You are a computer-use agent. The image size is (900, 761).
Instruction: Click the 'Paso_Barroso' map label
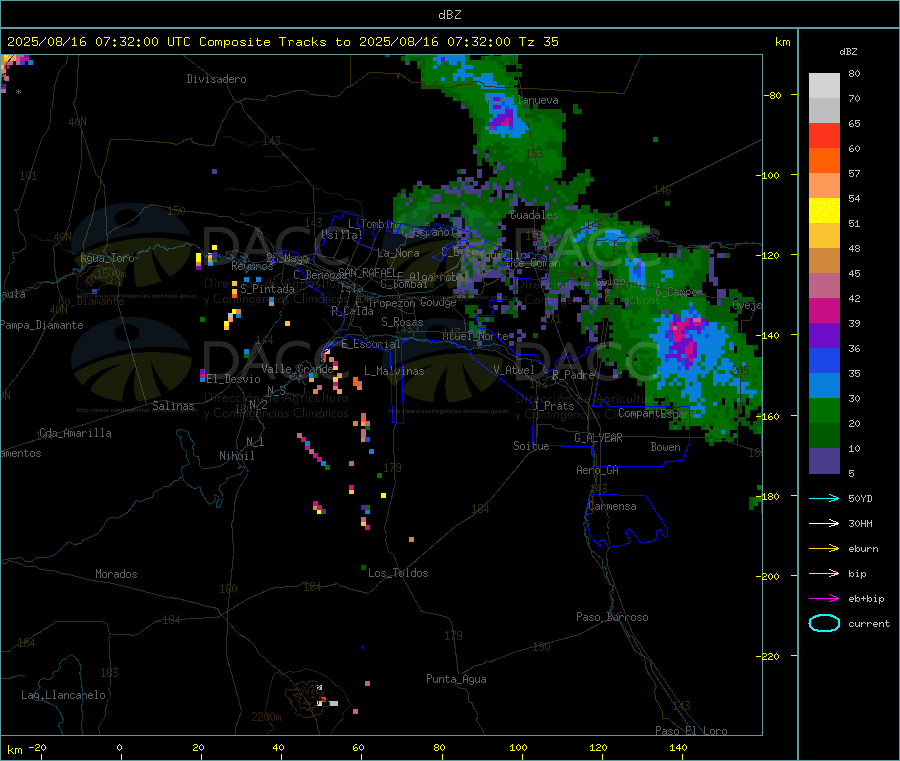click(612, 617)
